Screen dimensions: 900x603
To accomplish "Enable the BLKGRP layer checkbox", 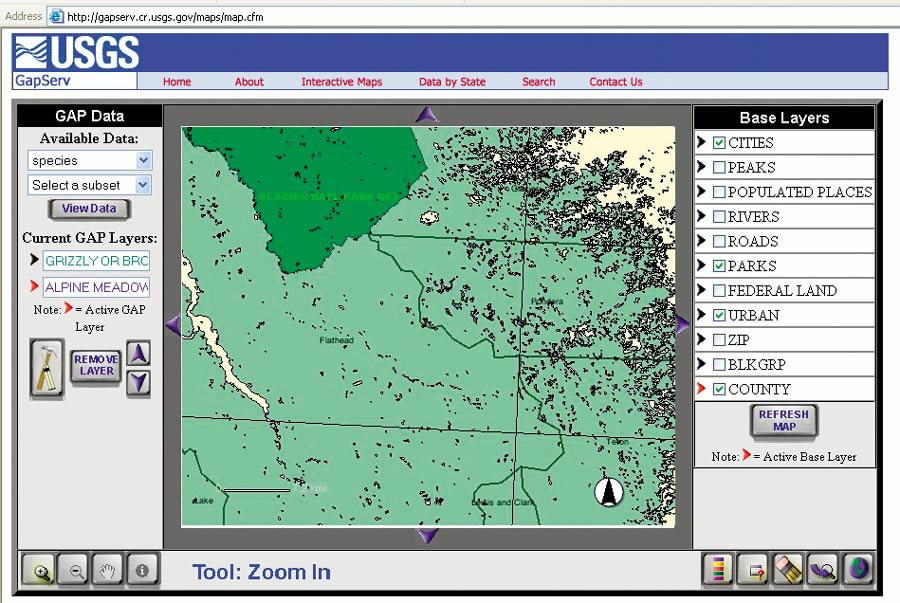I will click(x=719, y=364).
